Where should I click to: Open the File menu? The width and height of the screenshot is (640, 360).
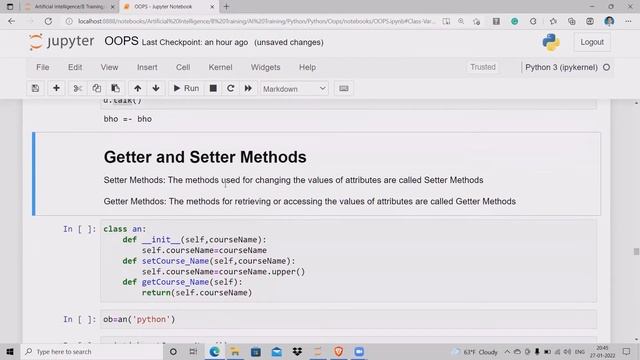click(43, 67)
